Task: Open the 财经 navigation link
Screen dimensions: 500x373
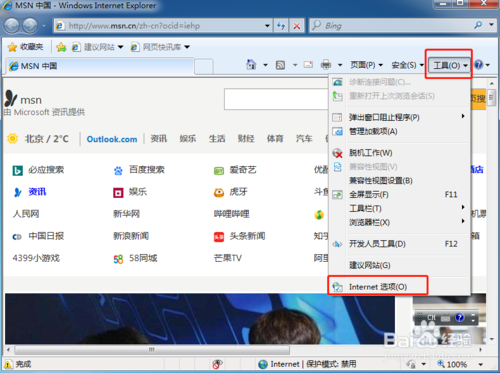Action: coord(246,139)
